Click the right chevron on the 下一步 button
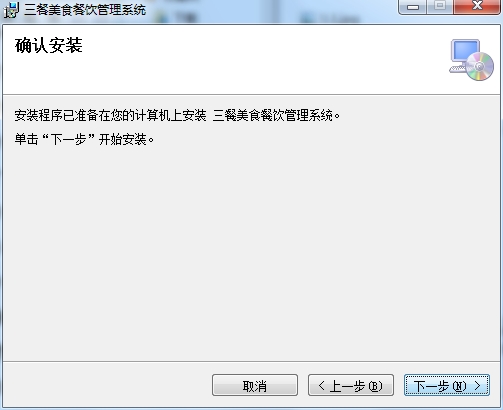 [478, 386]
